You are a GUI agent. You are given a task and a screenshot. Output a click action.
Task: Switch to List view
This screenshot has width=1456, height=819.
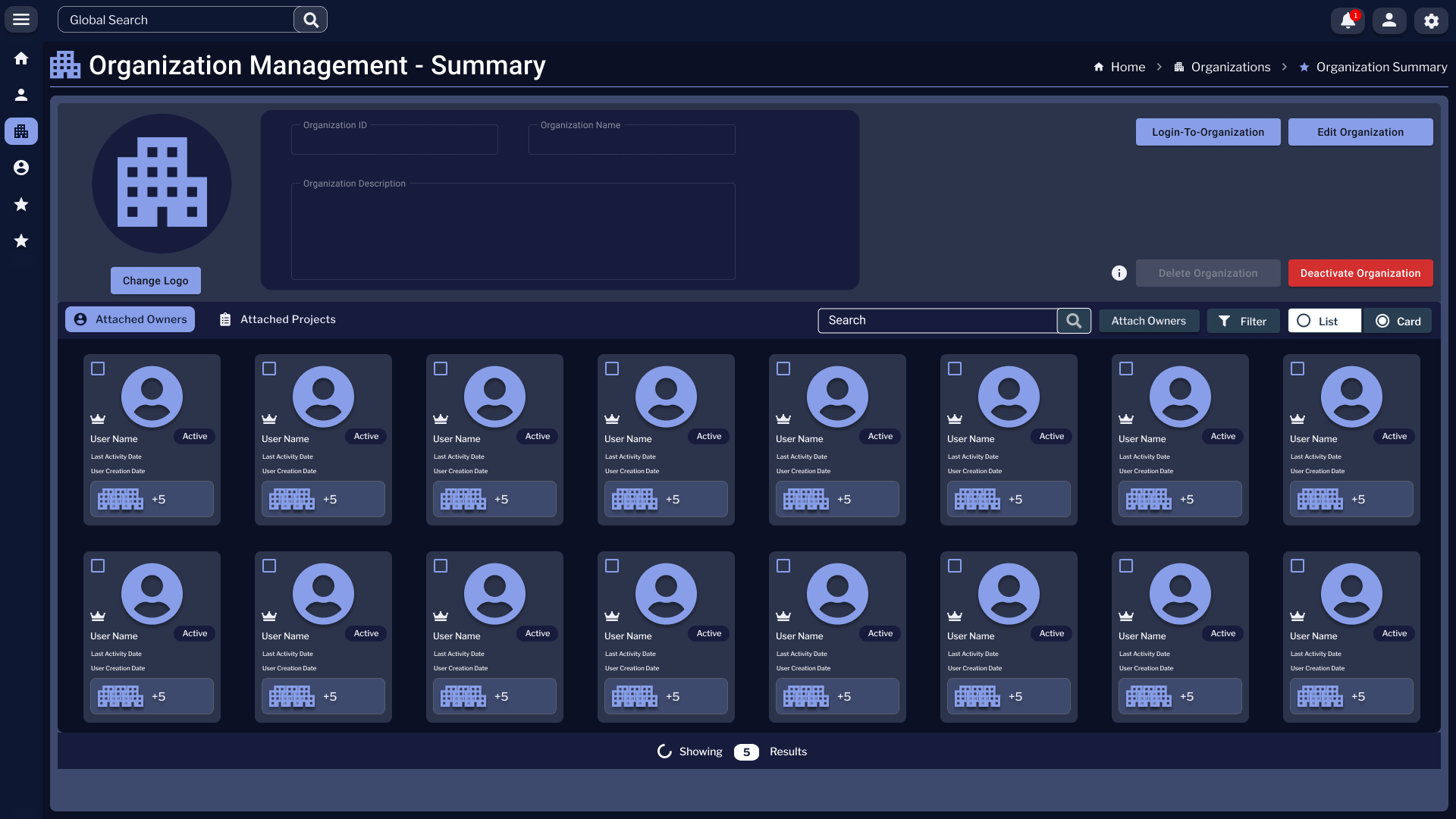(x=1325, y=321)
